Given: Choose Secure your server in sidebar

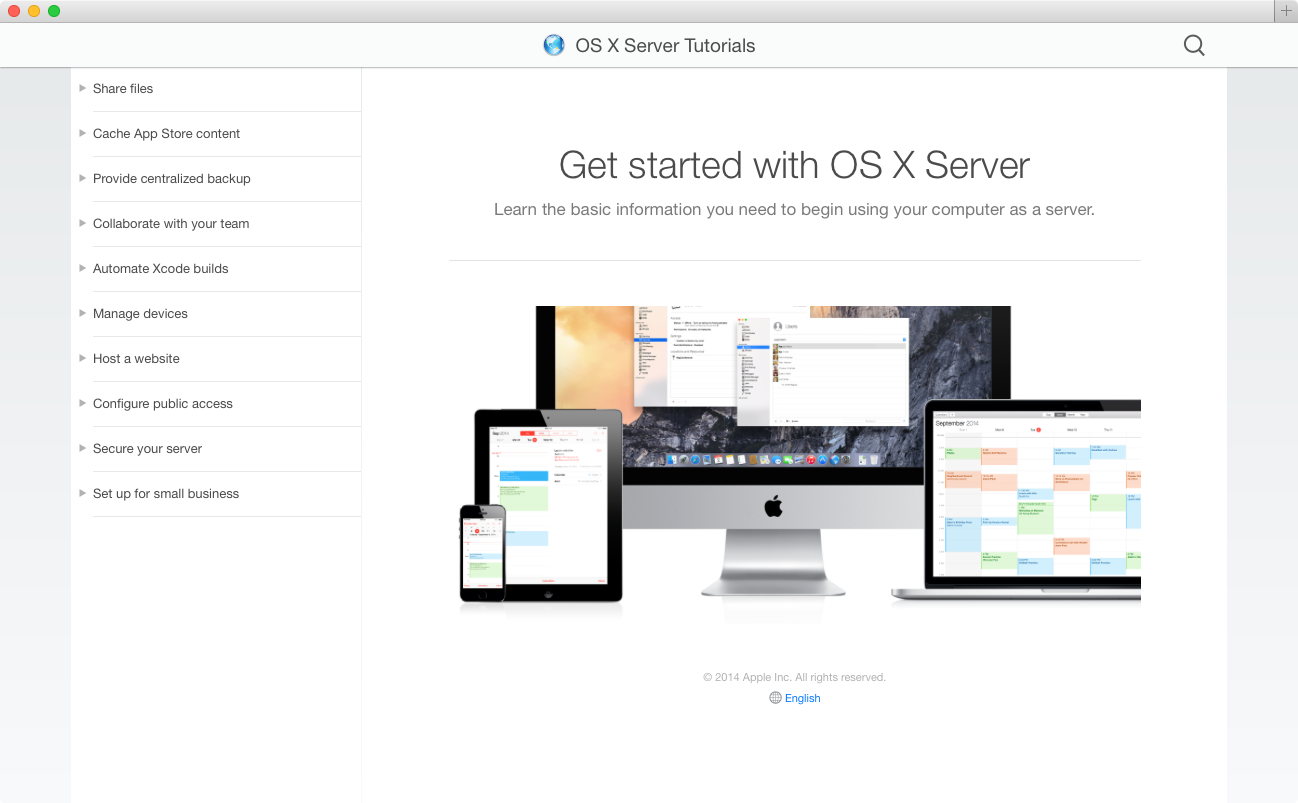Looking at the screenshot, I should [x=147, y=449].
